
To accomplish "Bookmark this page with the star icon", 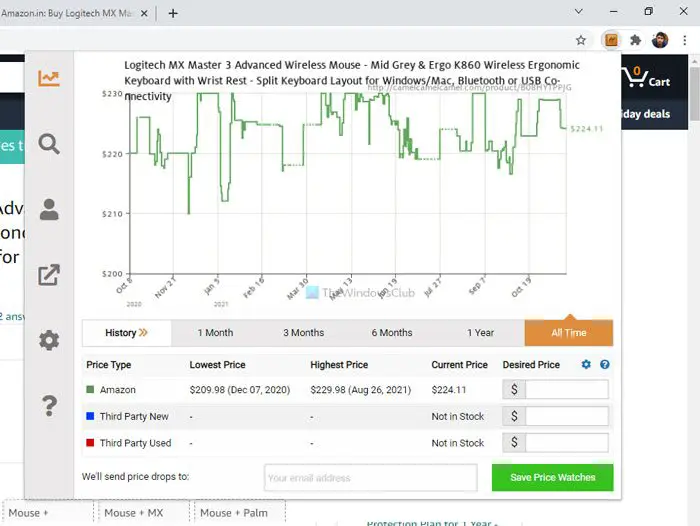I will click(580, 40).
